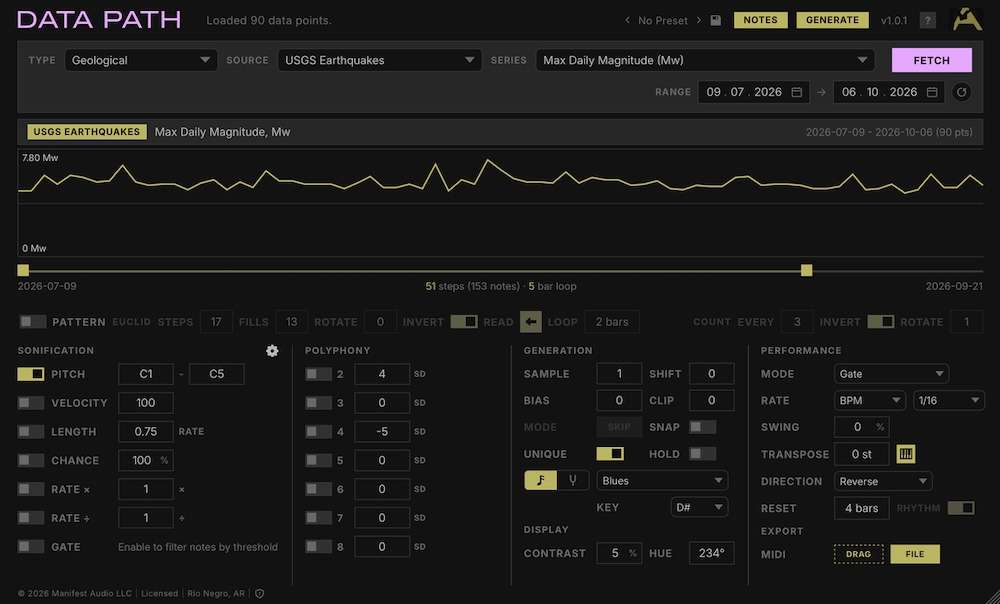Toggle the read direction arrow button
This screenshot has width=1000, height=604.
pyautogui.click(x=531, y=322)
